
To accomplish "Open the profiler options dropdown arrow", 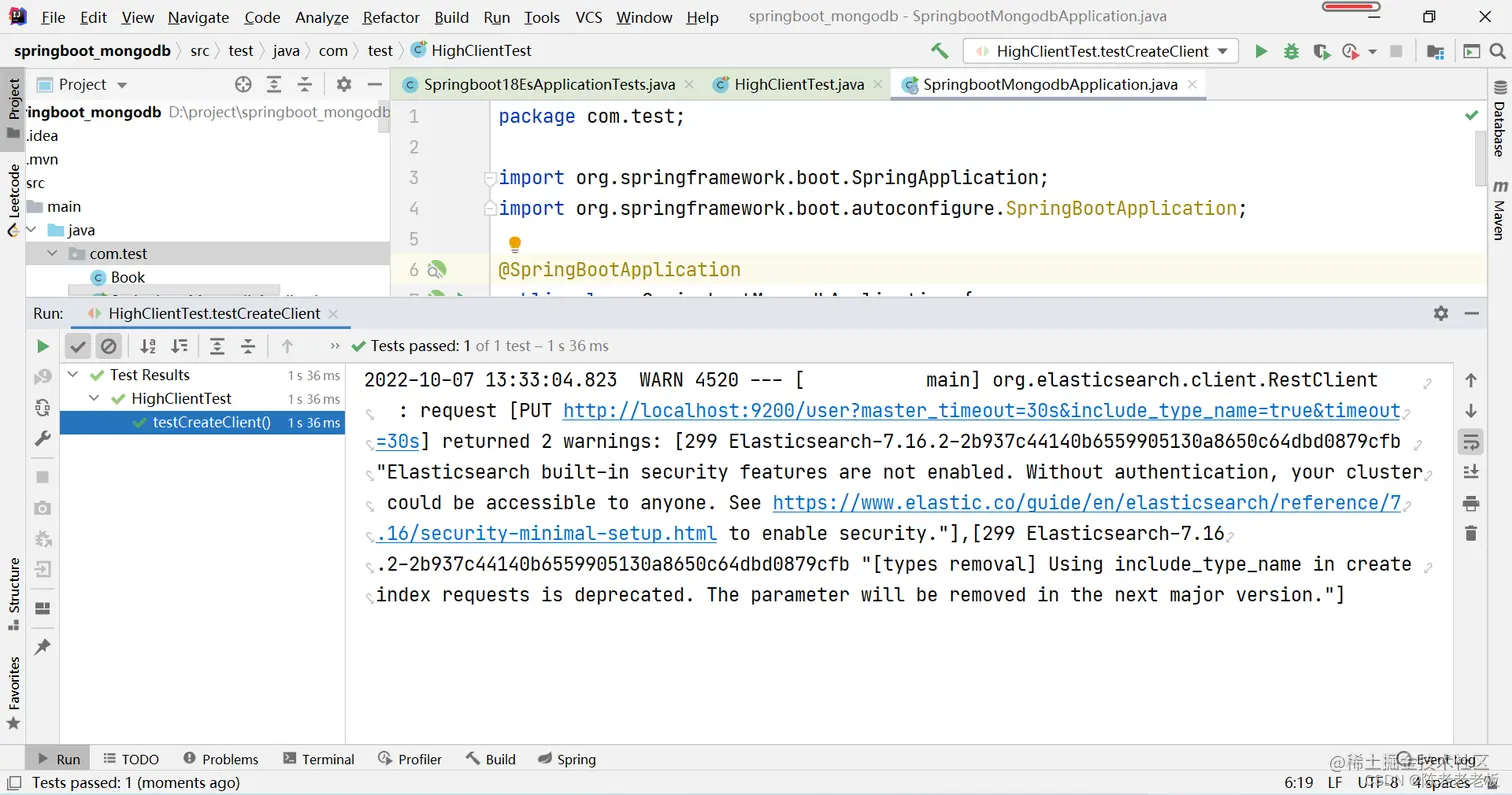I will point(1372,51).
